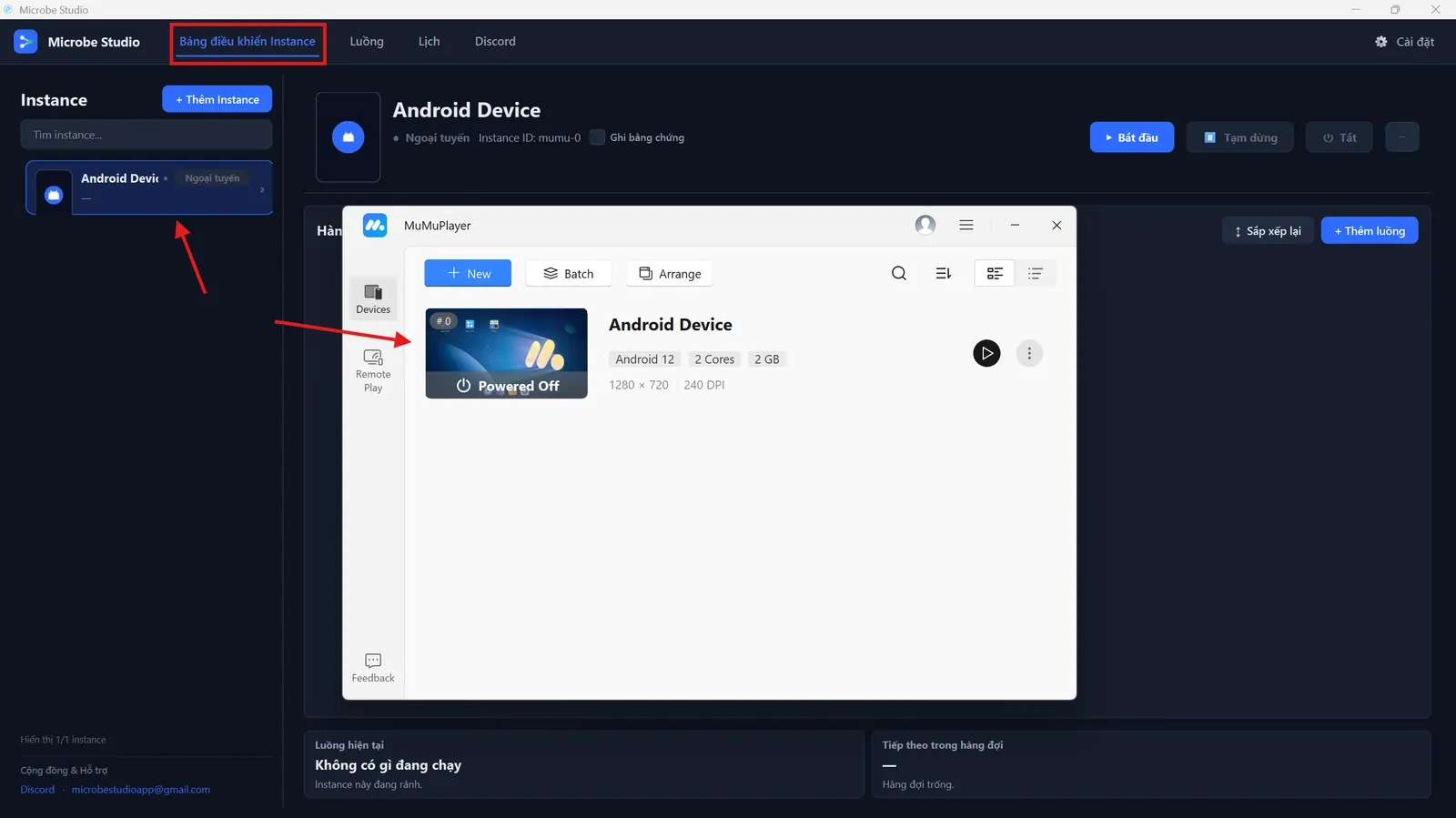1456x818 pixels.
Task: Click the 240 DPI text
Action: (704, 385)
